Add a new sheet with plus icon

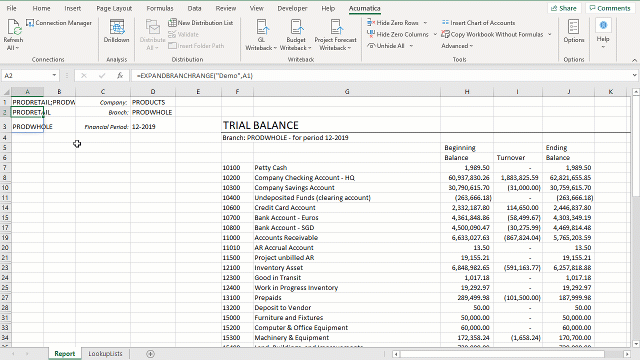tap(151, 354)
